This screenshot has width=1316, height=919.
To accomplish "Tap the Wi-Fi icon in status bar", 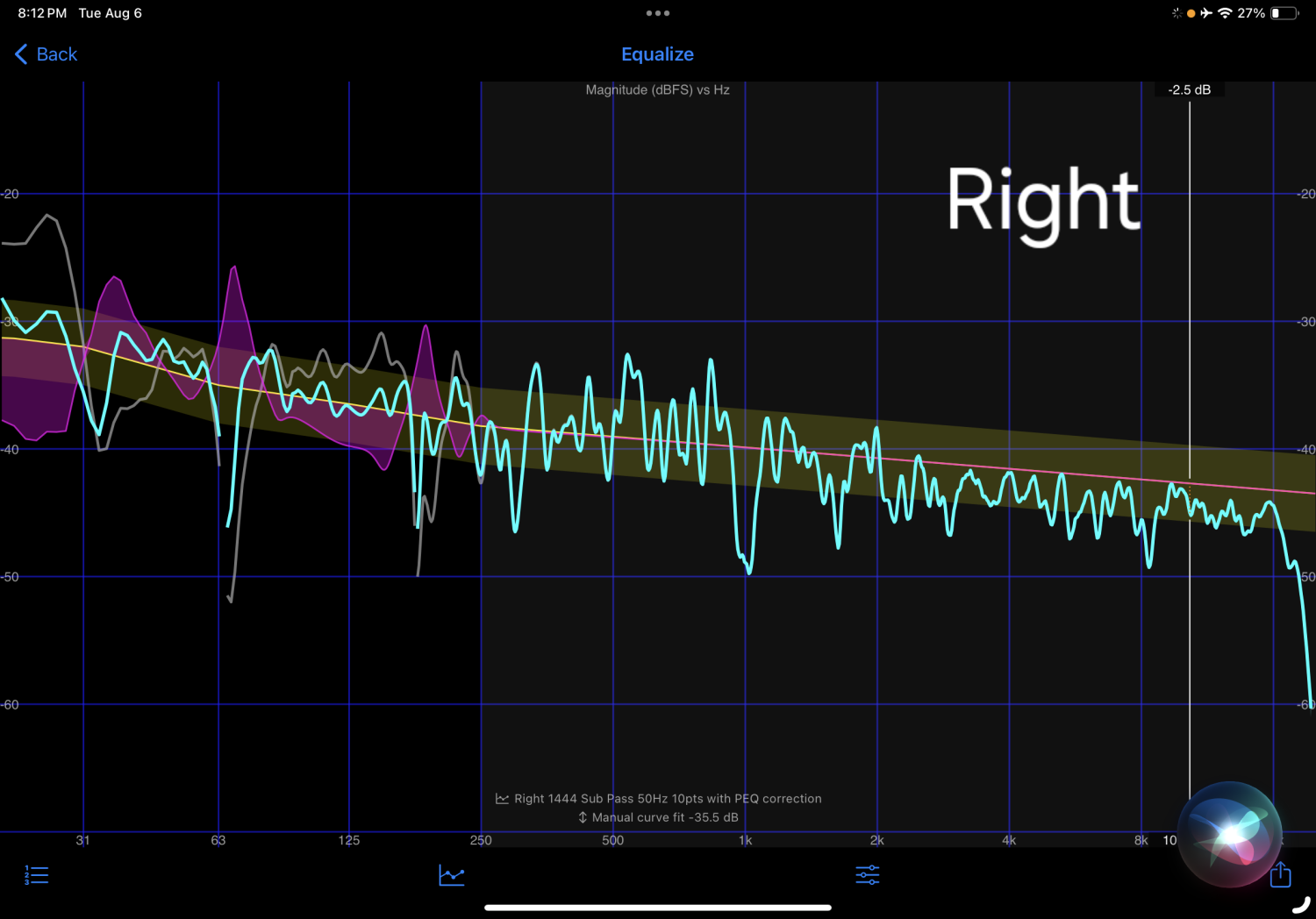I will tap(1225, 13).
